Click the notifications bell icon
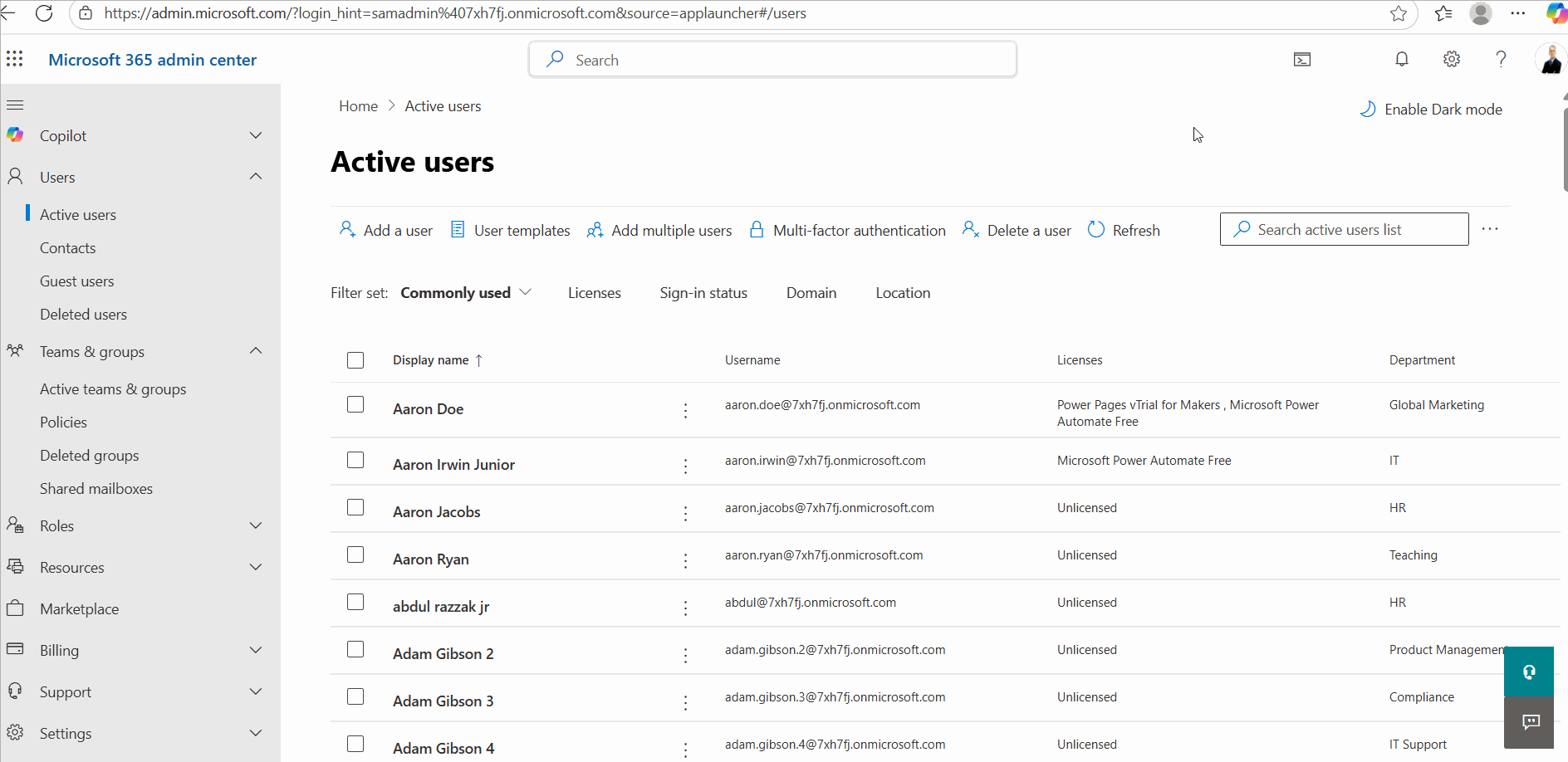 click(1402, 59)
